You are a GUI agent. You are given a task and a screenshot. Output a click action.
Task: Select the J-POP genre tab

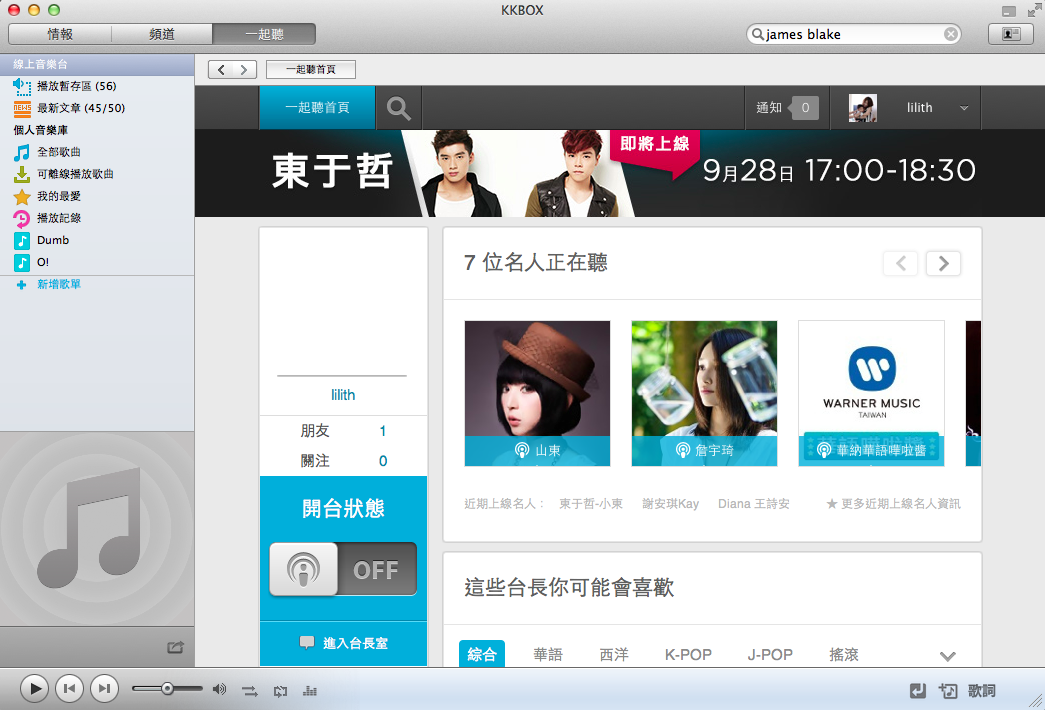(x=770, y=655)
